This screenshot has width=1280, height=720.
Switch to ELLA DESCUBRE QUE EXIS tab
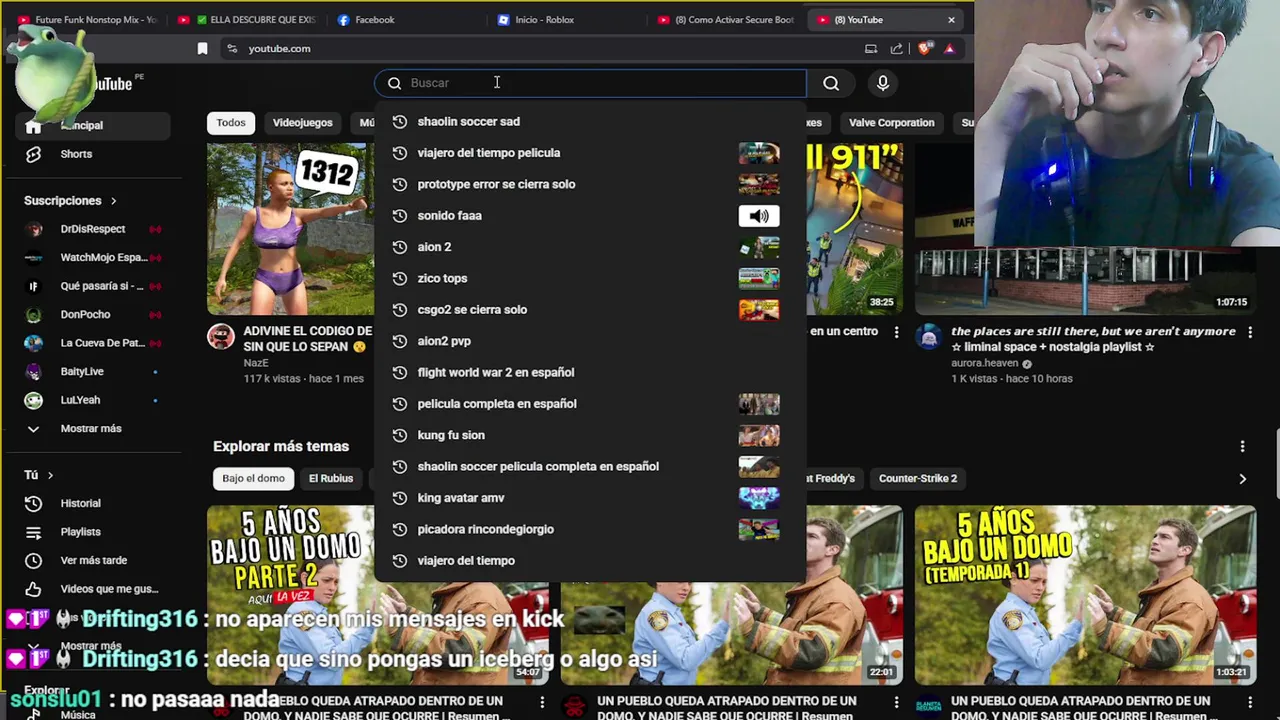click(x=246, y=20)
